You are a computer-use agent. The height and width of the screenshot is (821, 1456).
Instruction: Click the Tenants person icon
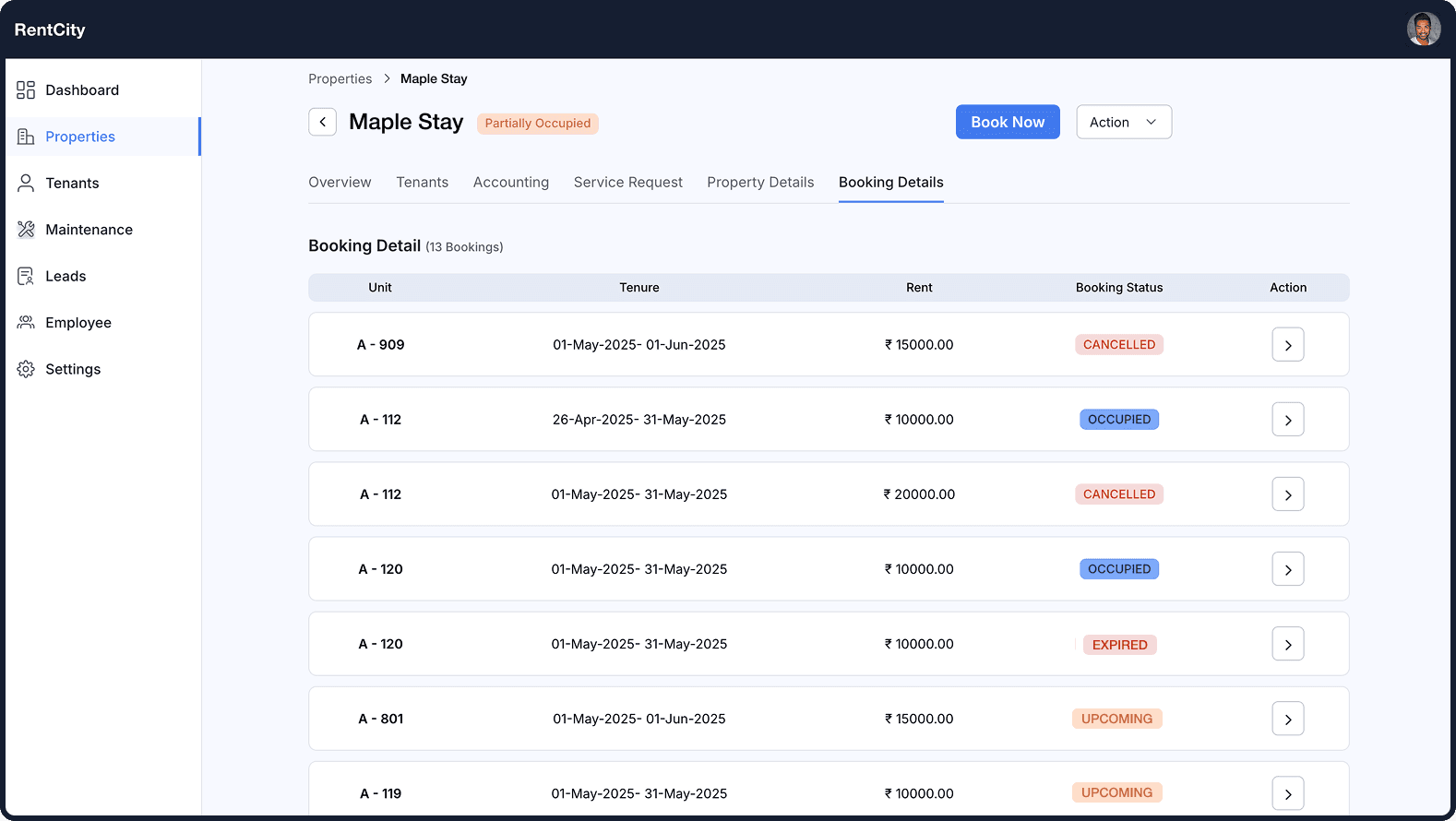pyautogui.click(x=26, y=183)
